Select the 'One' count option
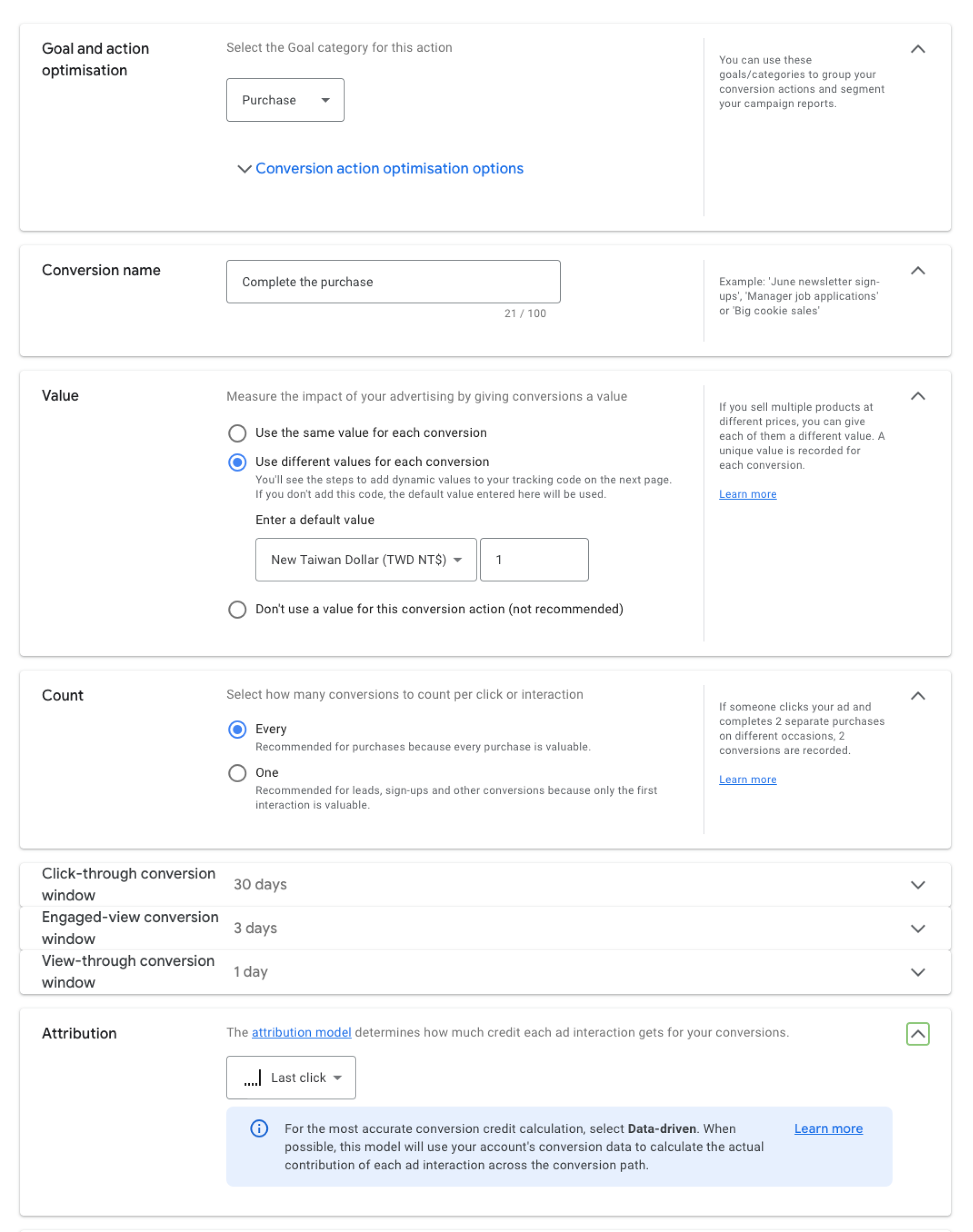Image resolution: width=973 pixels, height=1232 pixels. pos(237,773)
